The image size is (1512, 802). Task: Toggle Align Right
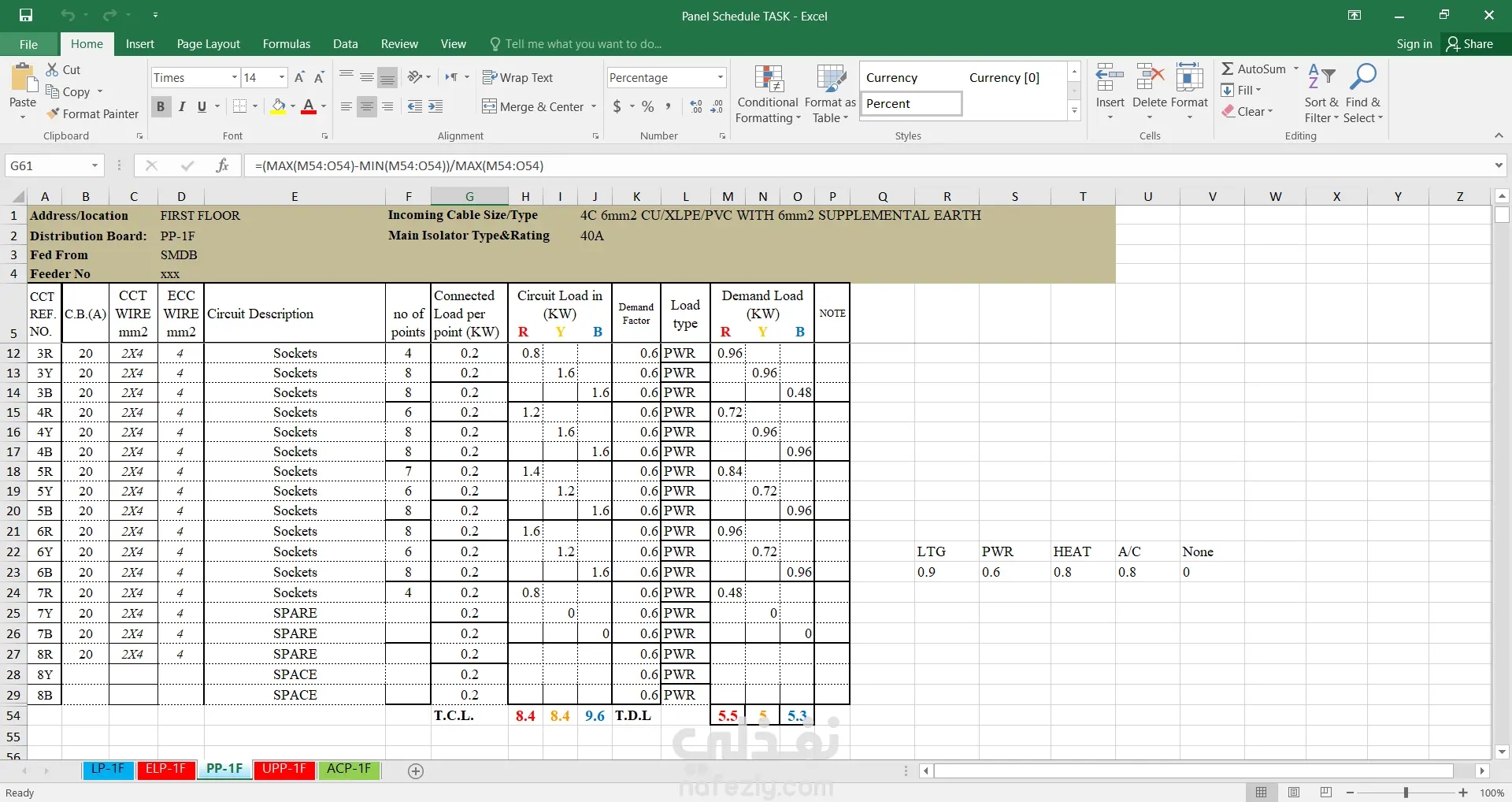[387, 106]
